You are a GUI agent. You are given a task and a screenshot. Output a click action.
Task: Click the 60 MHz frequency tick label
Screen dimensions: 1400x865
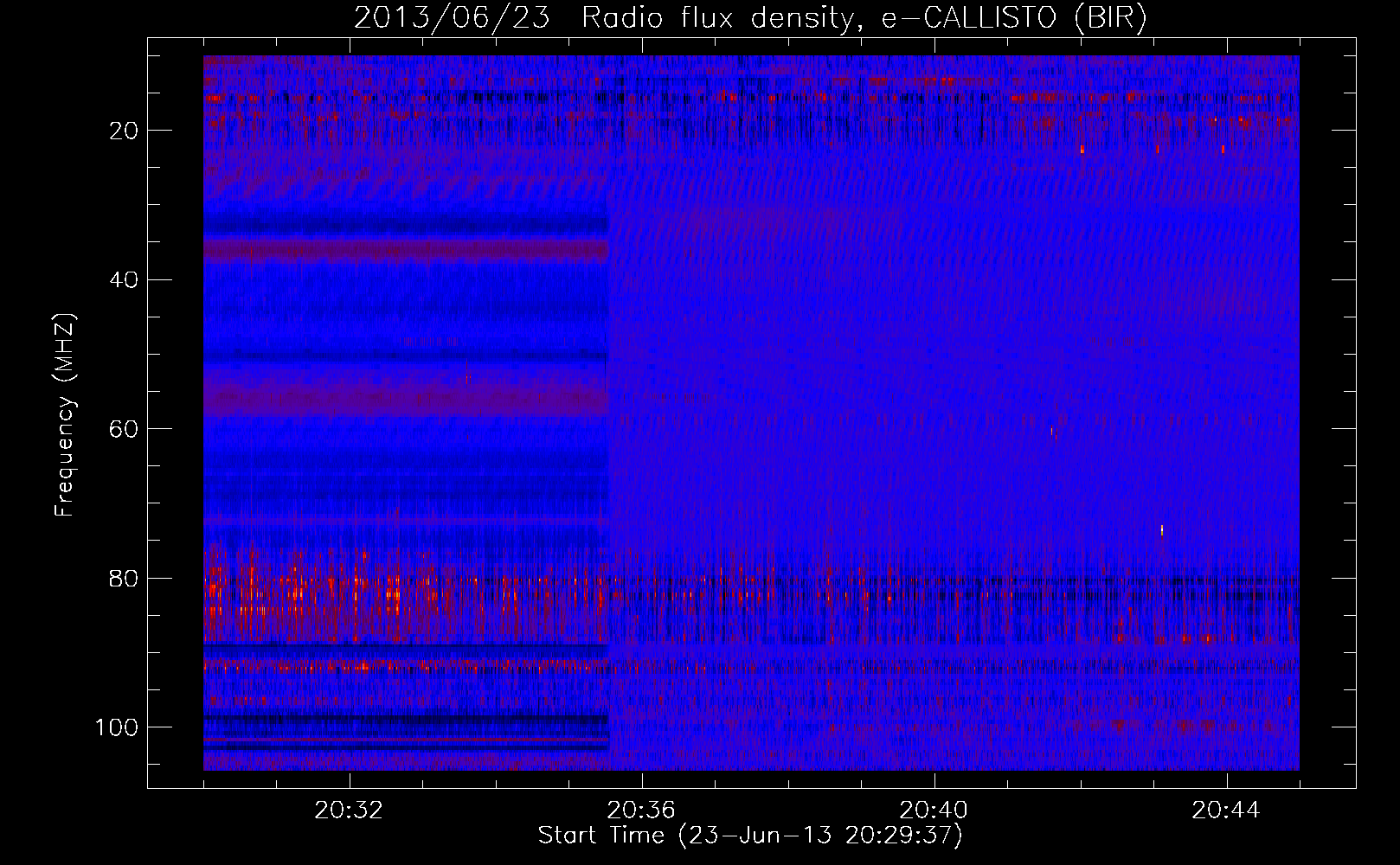coord(123,429)
